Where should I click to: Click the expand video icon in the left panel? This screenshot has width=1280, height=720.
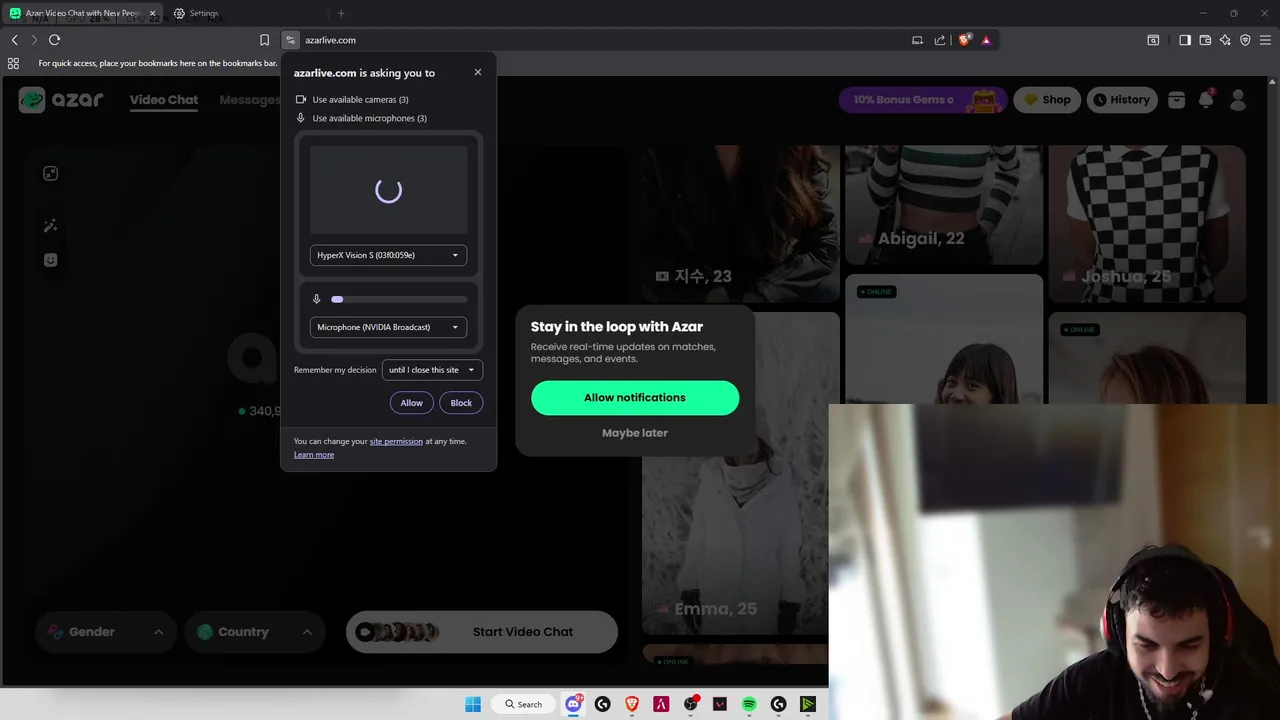click(50, 173)
